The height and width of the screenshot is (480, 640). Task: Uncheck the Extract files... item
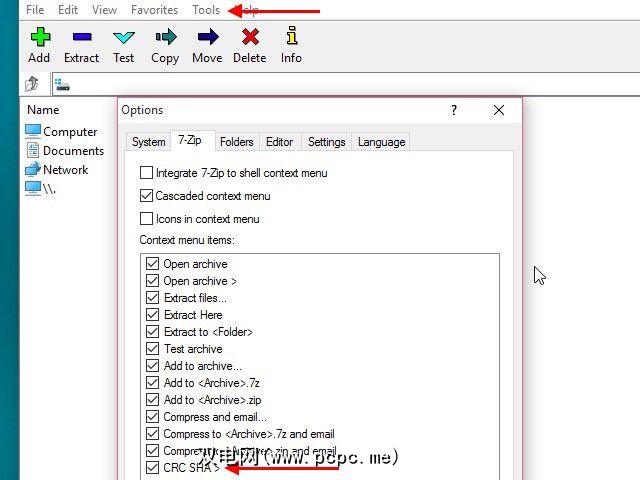tap(152, 298)
